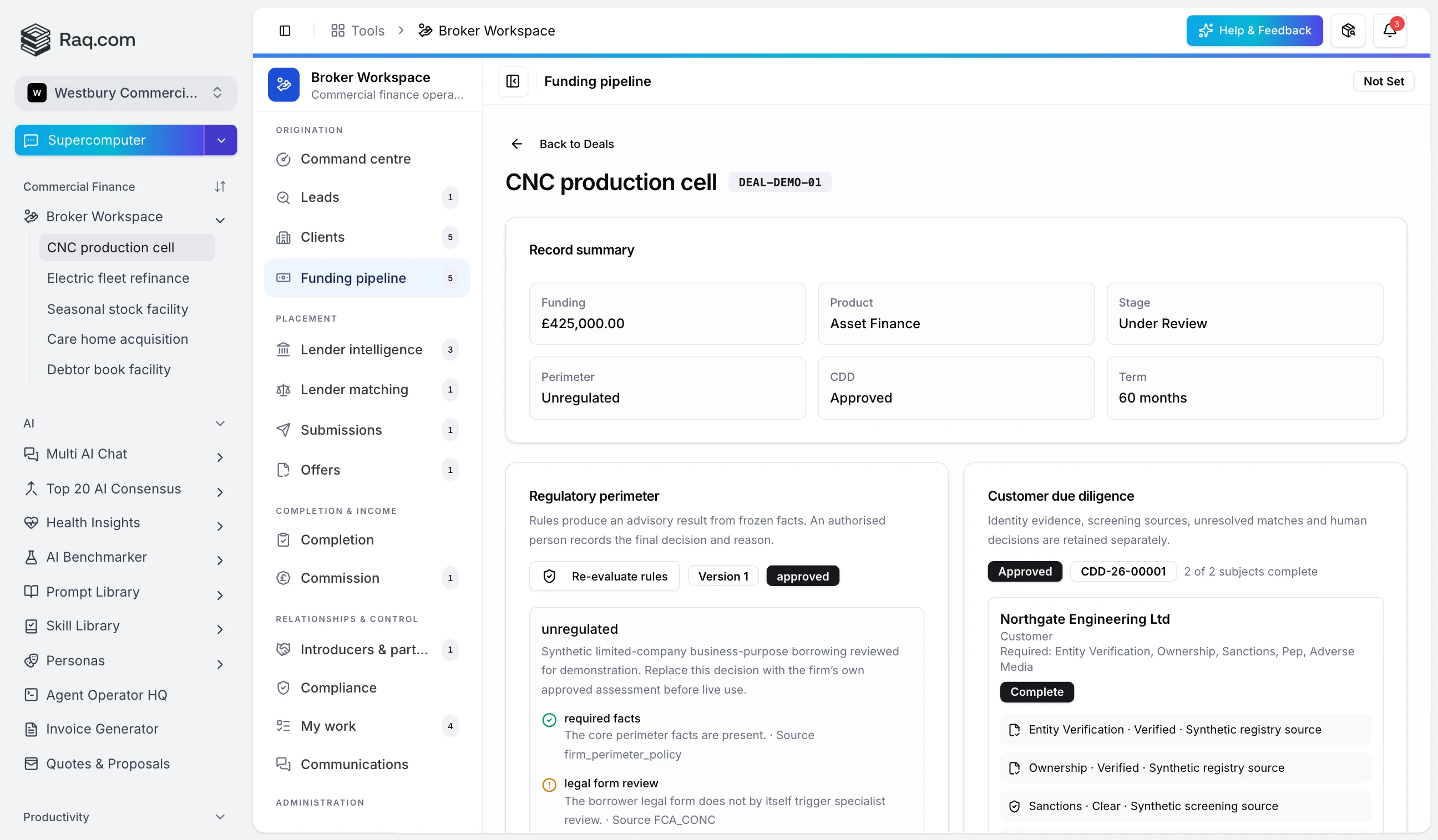Click the Term 60 months card

pos(1244,388)
